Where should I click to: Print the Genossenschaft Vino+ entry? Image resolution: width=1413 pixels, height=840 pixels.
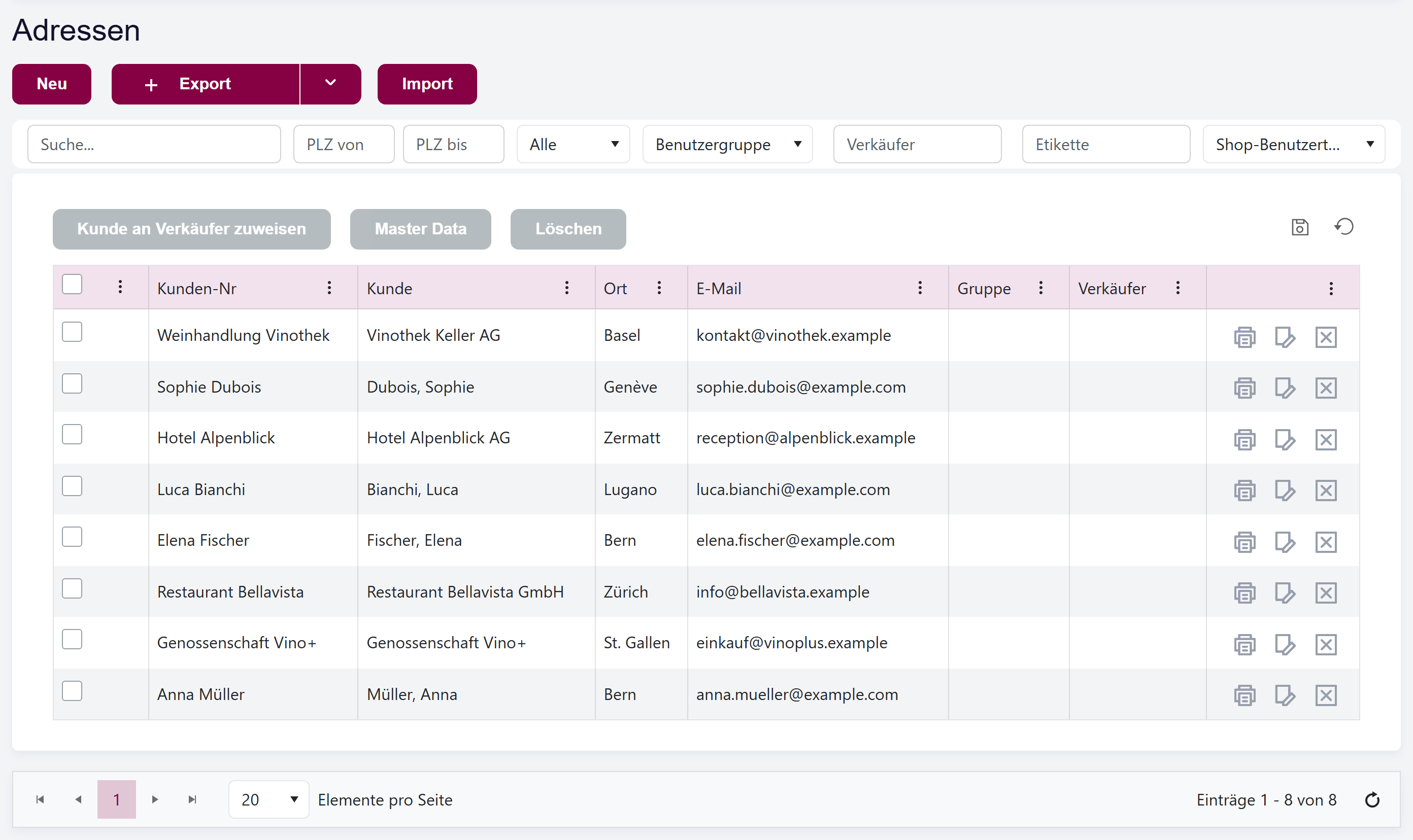(1244, 645)
